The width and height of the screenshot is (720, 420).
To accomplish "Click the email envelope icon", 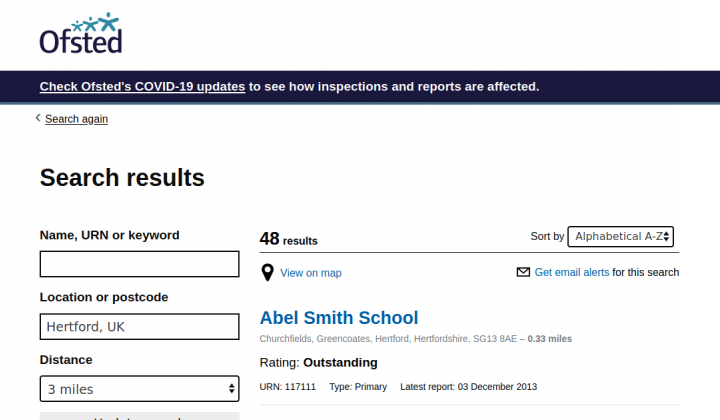I will [523, 272].
